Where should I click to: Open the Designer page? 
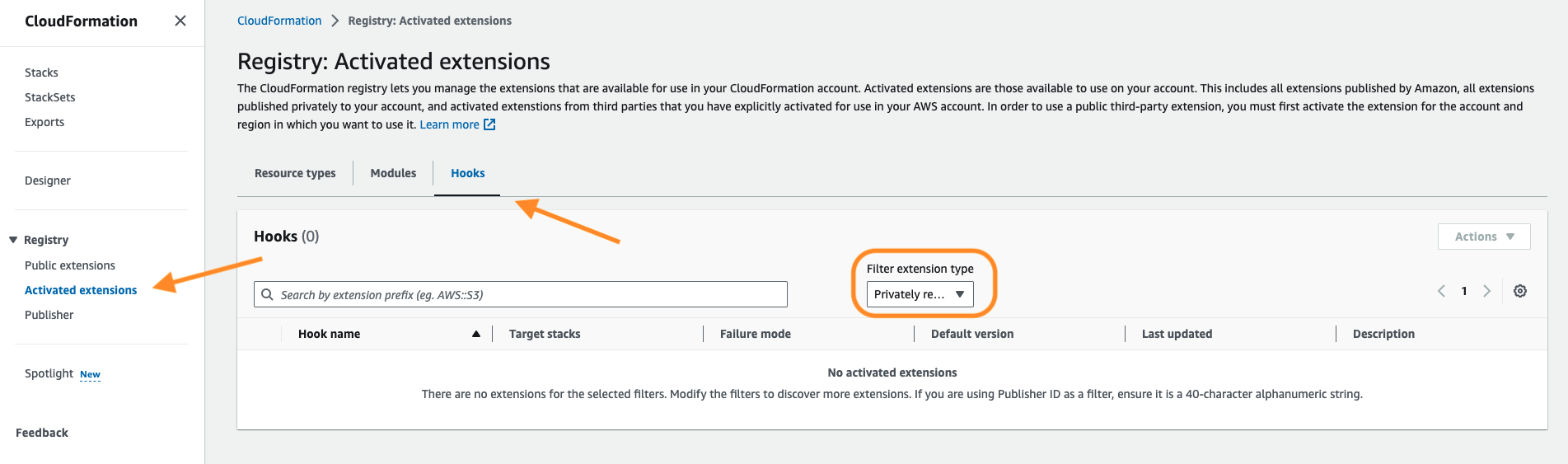[48, 180]
